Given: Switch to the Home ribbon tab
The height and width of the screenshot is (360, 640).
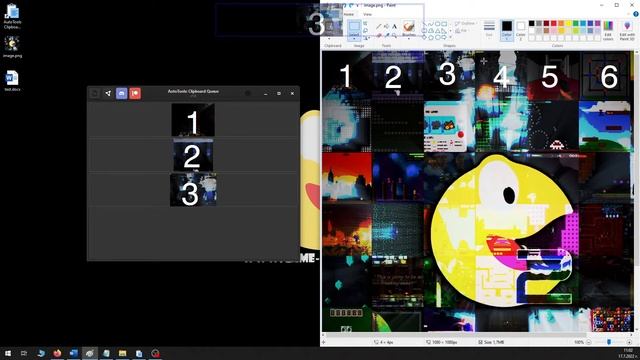Looking at the screenshot, I should (x=349, y=14).
